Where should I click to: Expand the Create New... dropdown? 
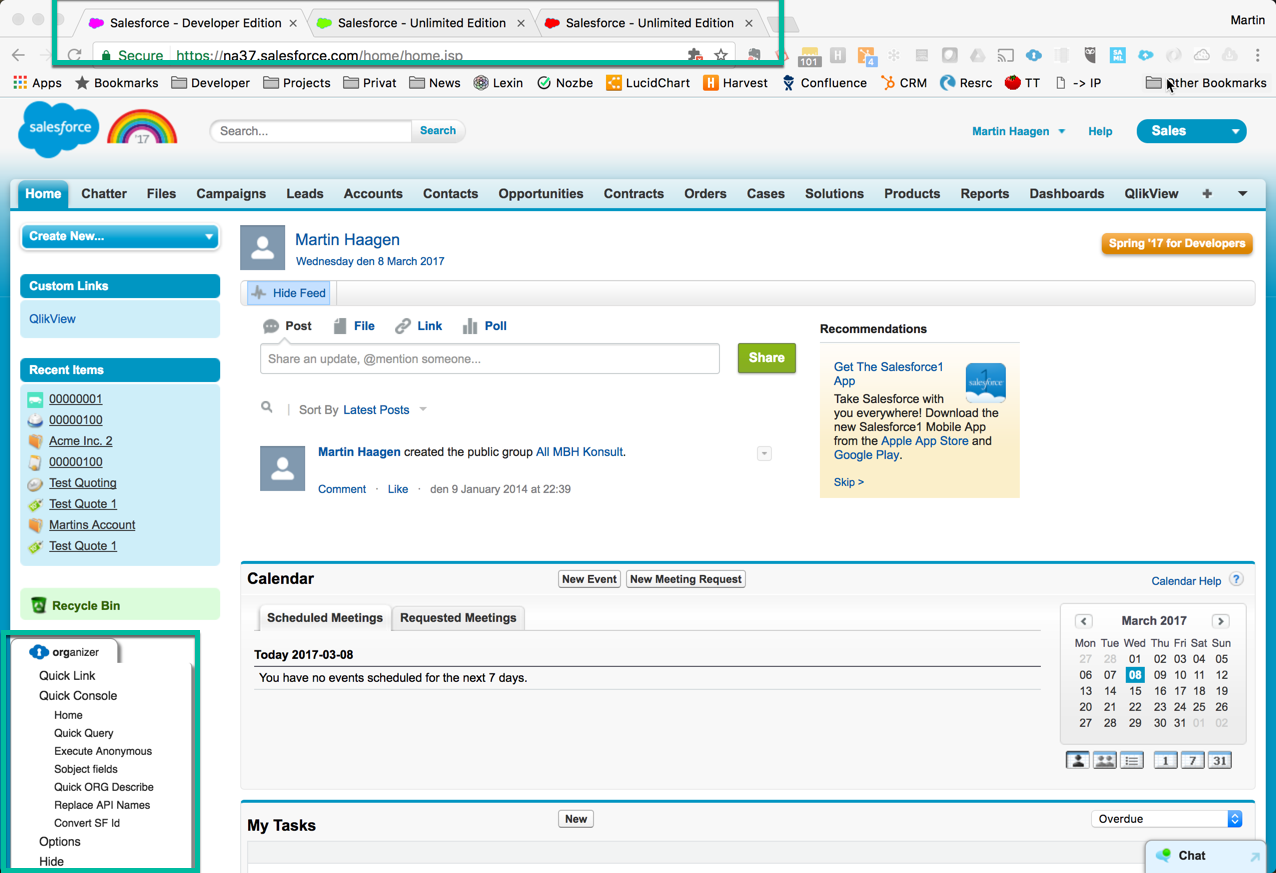pyautogui.click(x=120, y=236)
